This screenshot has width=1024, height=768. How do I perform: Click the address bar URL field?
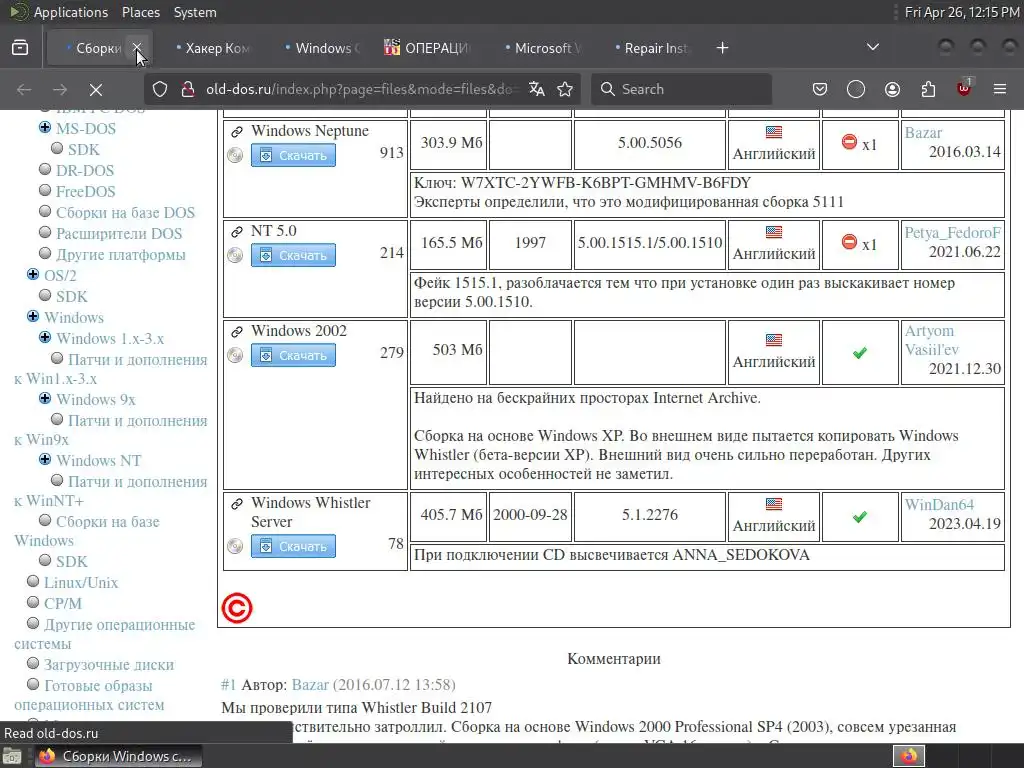(x=362, y=89)
